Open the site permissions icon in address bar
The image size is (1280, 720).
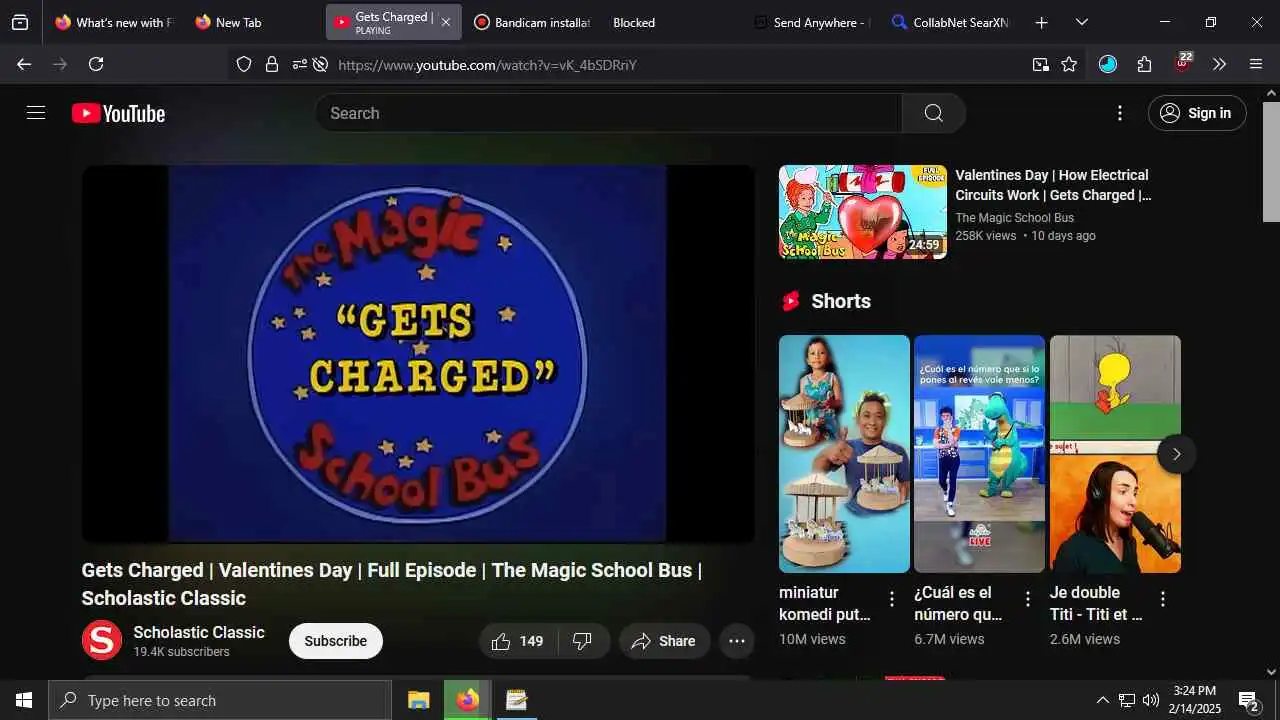point(299,65)
